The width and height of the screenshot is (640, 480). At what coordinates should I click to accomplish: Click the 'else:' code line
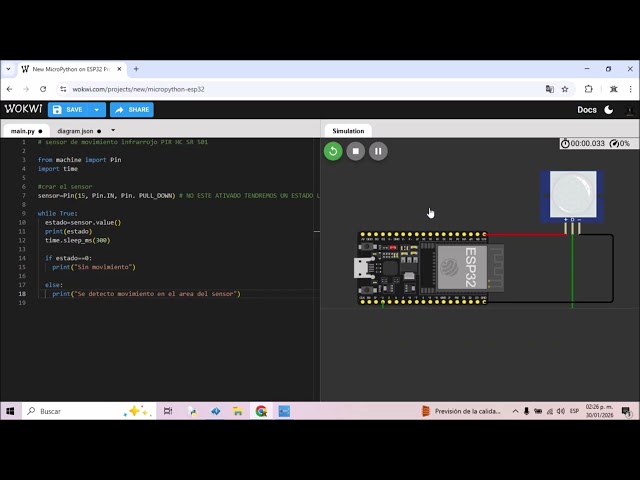pos(54,285)
